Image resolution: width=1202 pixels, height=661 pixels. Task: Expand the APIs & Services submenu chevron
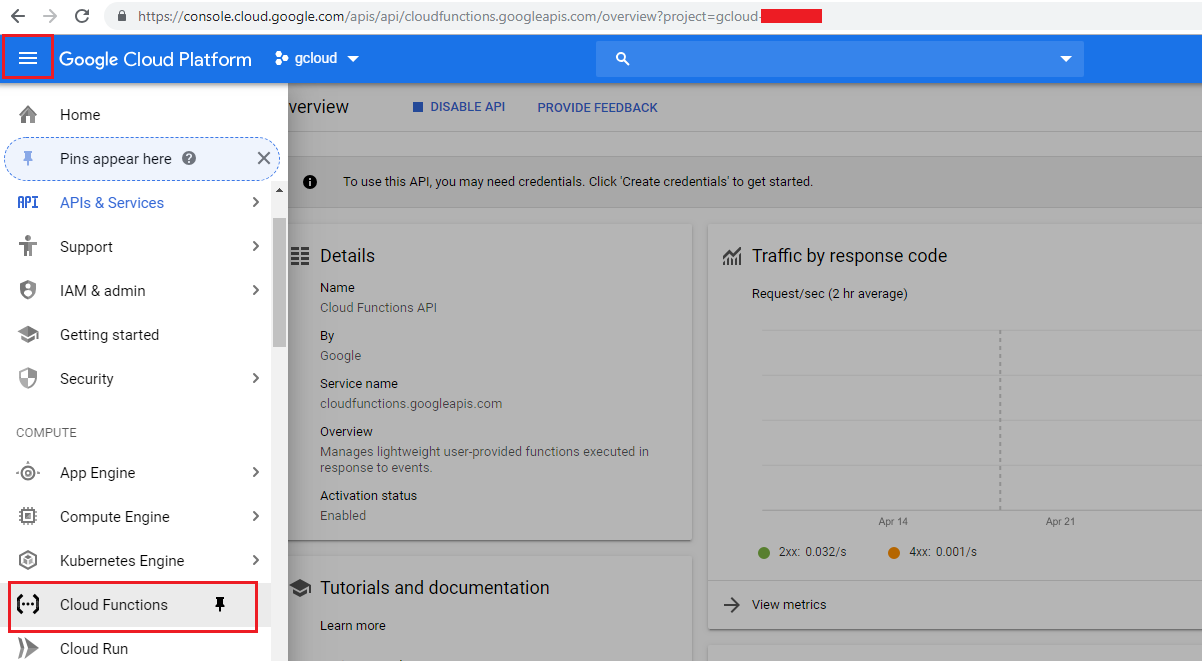pos(256,202)
